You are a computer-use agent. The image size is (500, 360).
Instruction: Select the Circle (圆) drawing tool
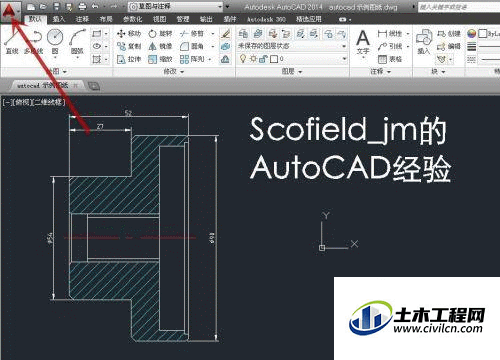(x=55, y=42)
